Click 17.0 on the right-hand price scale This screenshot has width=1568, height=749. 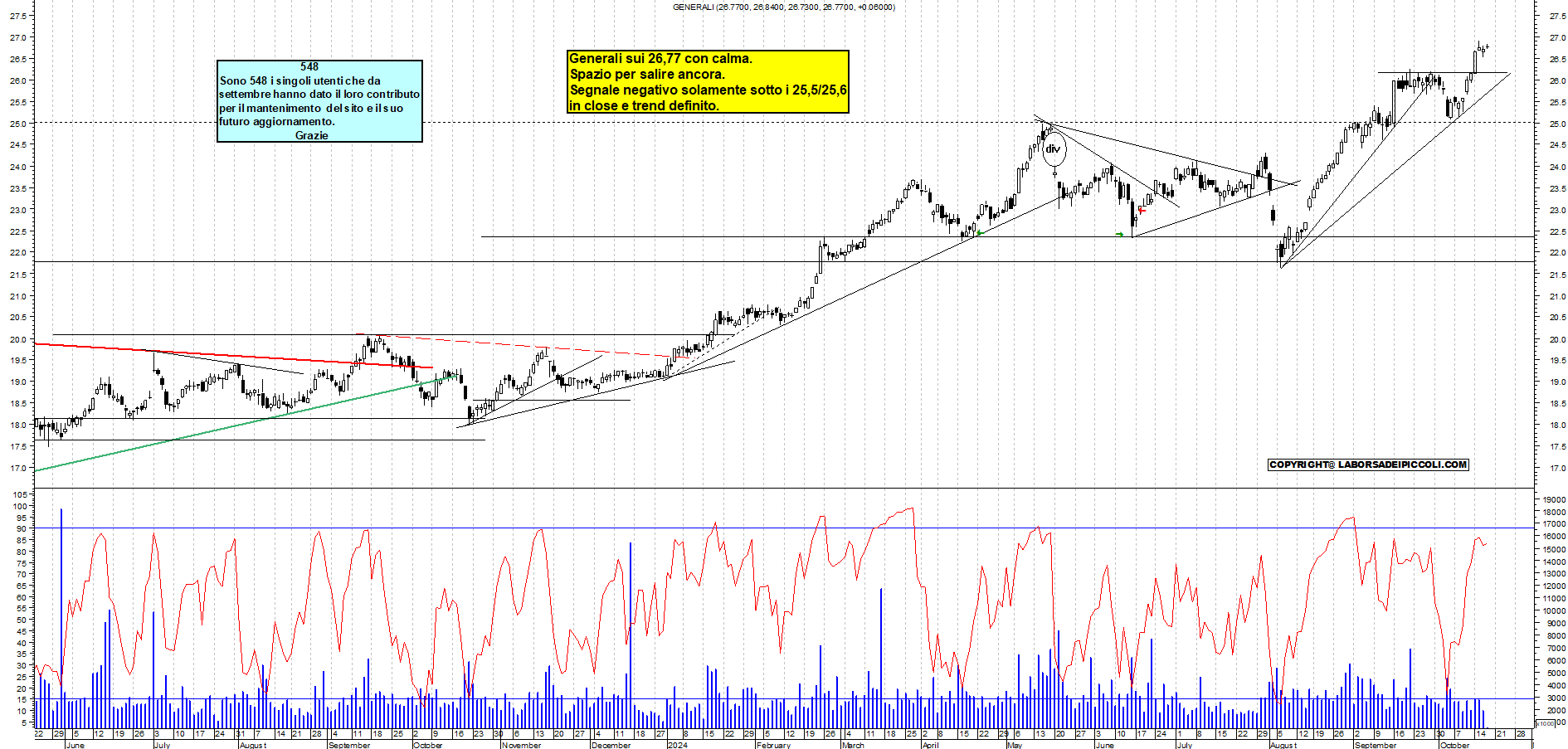coord(1556,468)
